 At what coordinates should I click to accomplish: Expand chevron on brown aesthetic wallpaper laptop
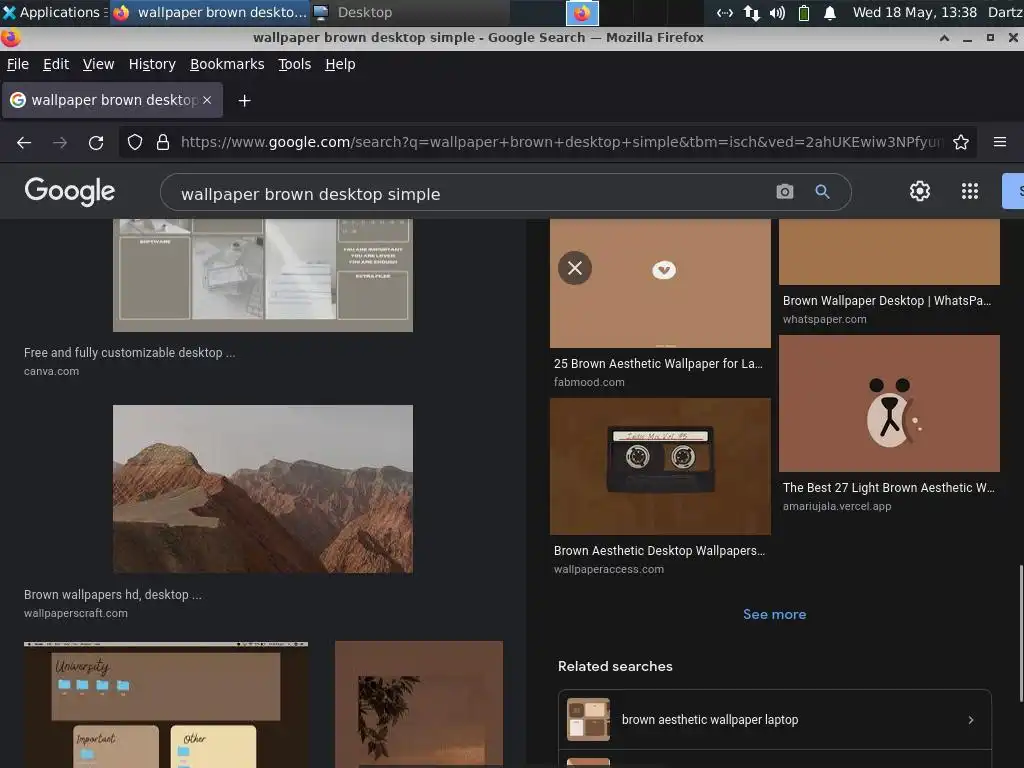coord(971,720)
